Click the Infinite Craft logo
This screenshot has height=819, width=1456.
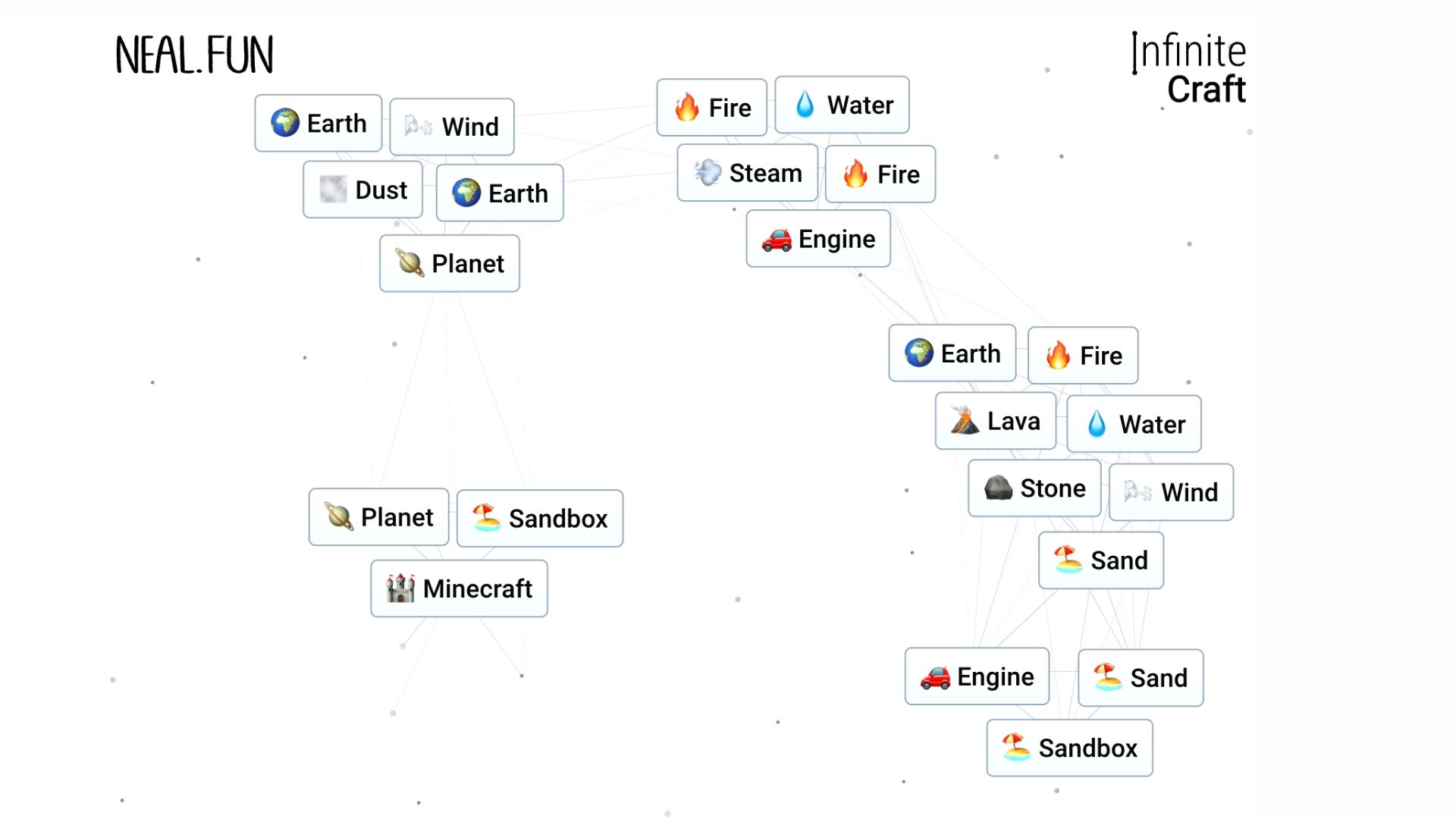point(1188,69)
